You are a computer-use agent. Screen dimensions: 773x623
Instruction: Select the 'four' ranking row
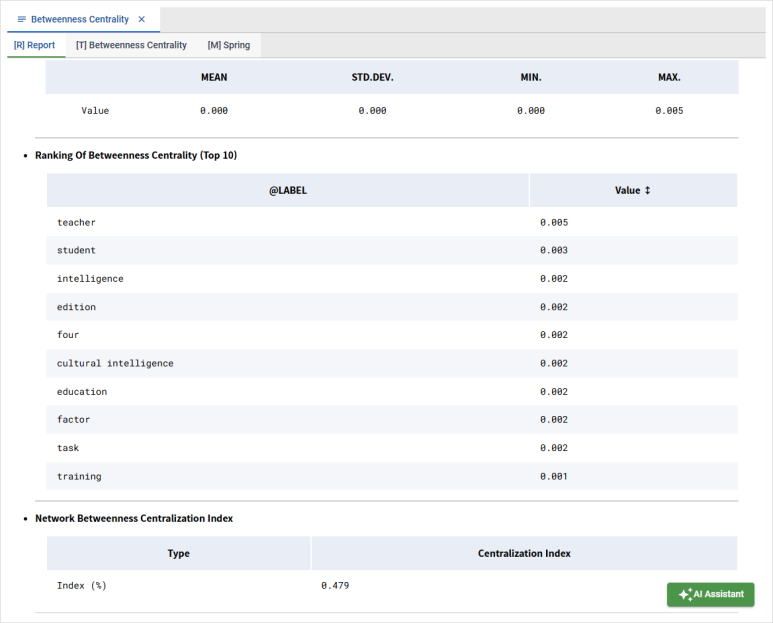[x=392, y=335]
